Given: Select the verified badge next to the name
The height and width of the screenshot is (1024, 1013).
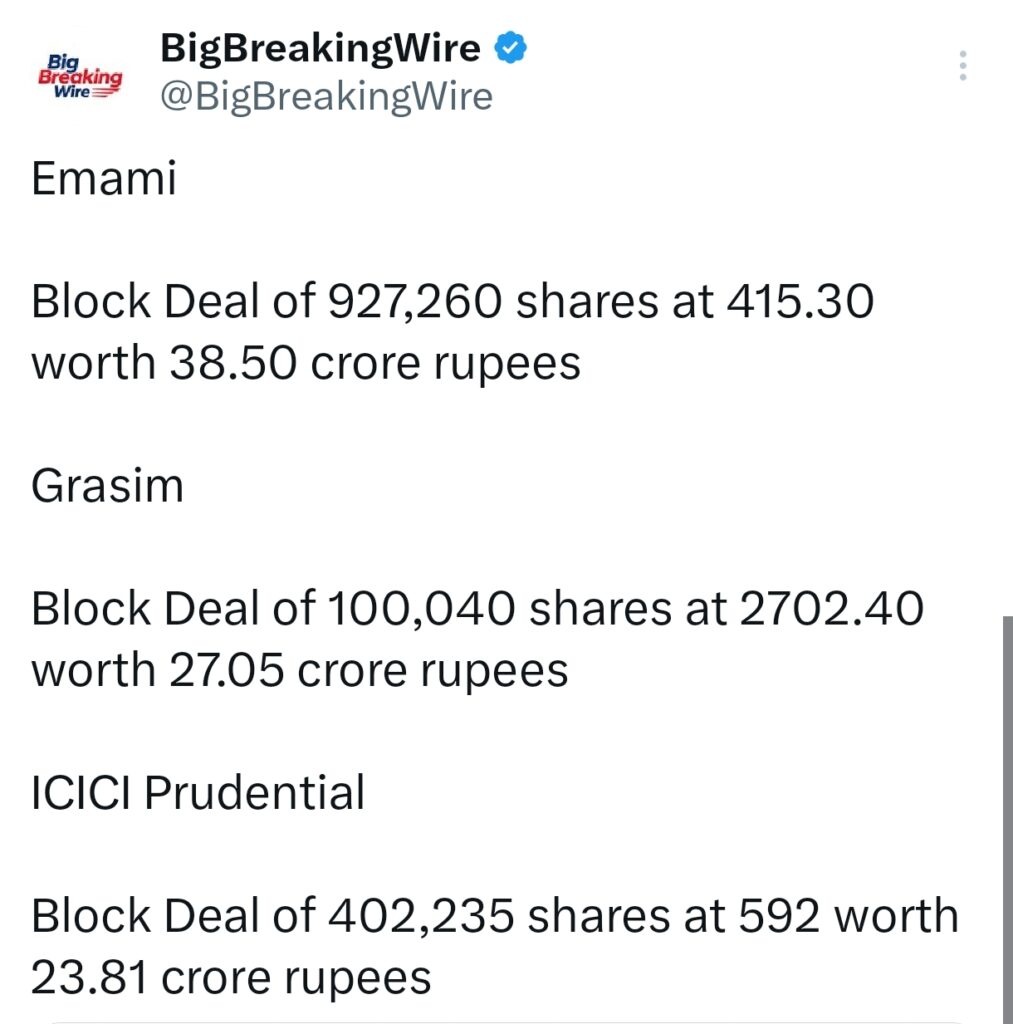Looking at the screenshot, I should 511,46.
